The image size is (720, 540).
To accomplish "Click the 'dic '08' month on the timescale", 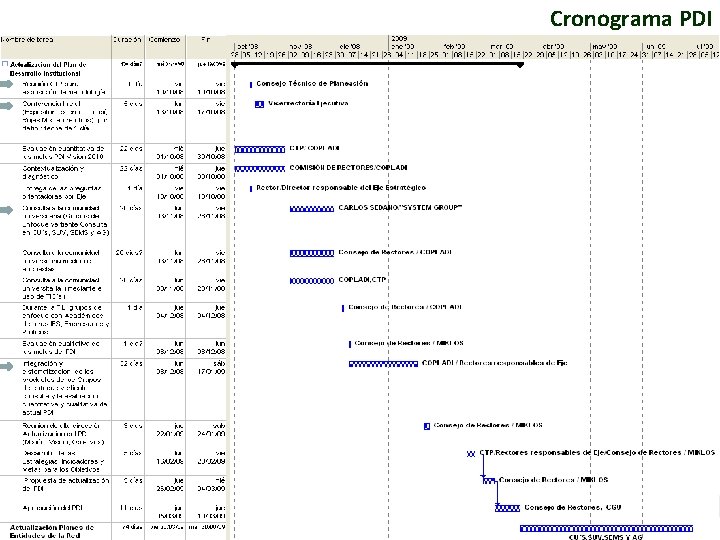I will [350, 46].
